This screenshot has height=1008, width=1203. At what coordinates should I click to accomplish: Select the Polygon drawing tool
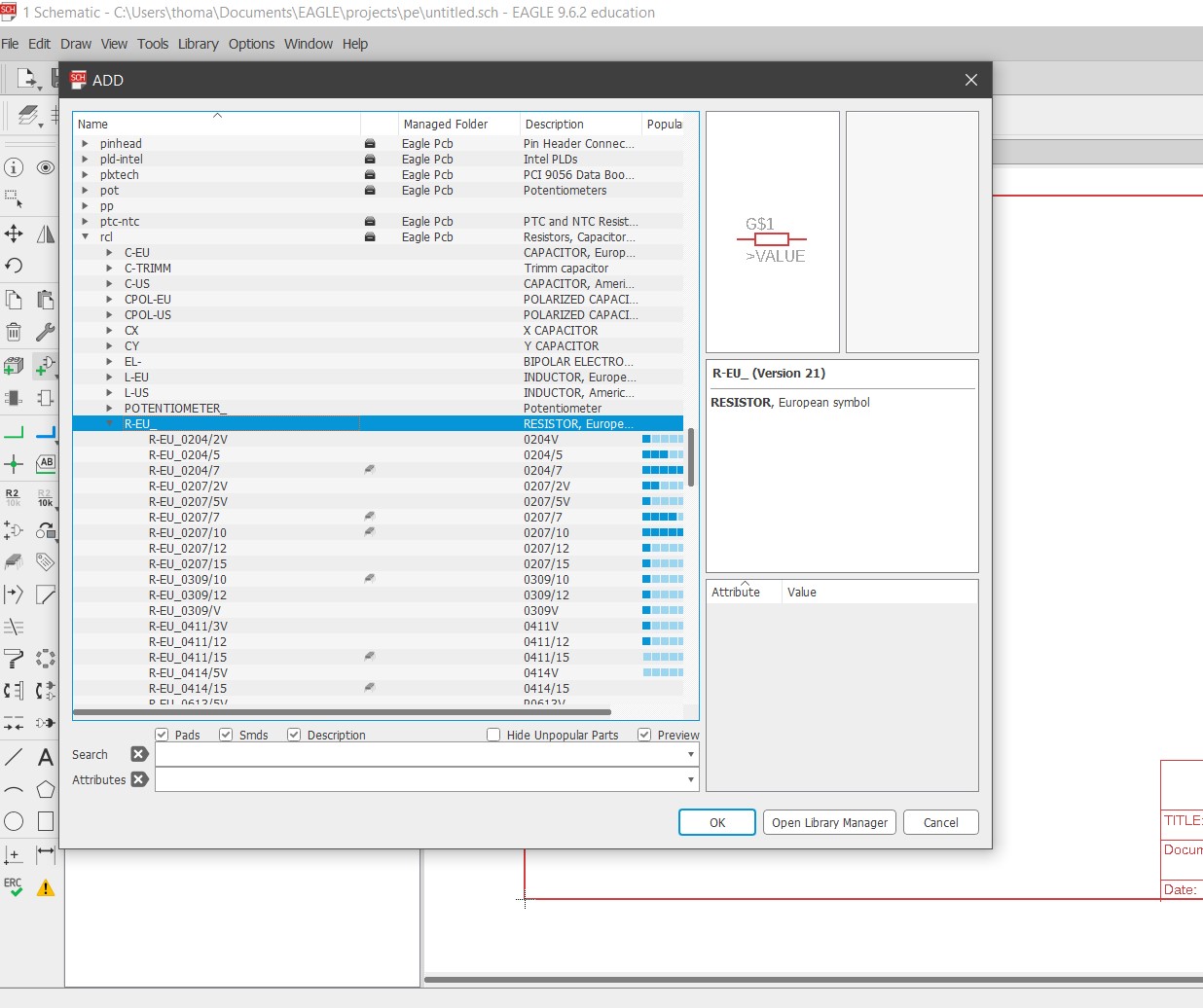click(46, 789)
